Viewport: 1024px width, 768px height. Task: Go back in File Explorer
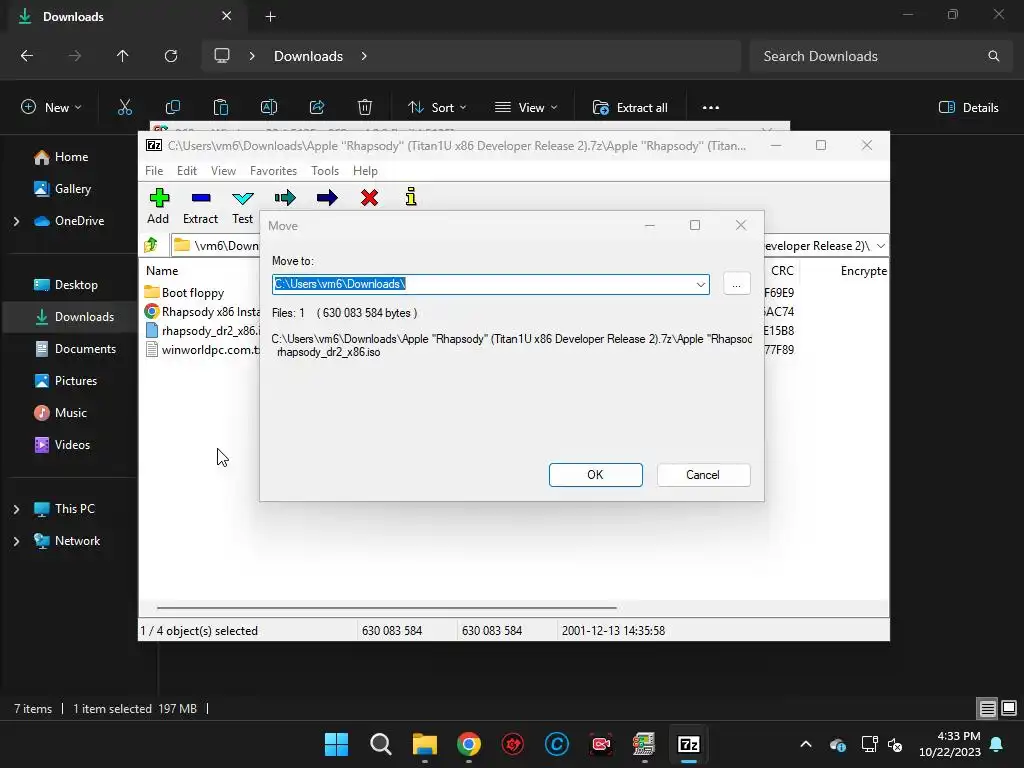pyautogui.click(x=27, y=56)
